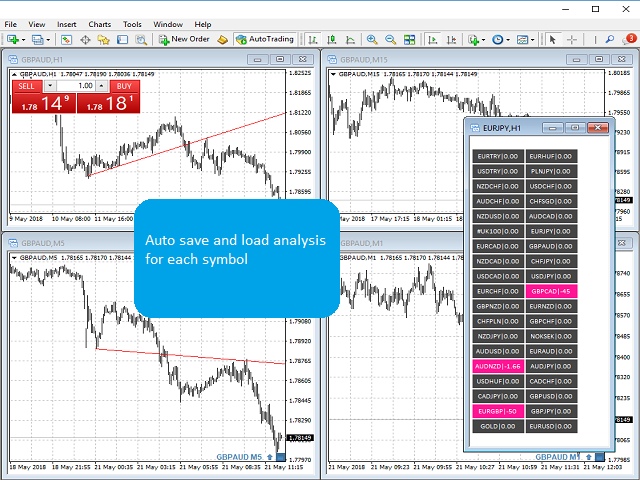Click the blue search magnifier icon
This screenshot has height=480, width=640.
coord(610,40)
